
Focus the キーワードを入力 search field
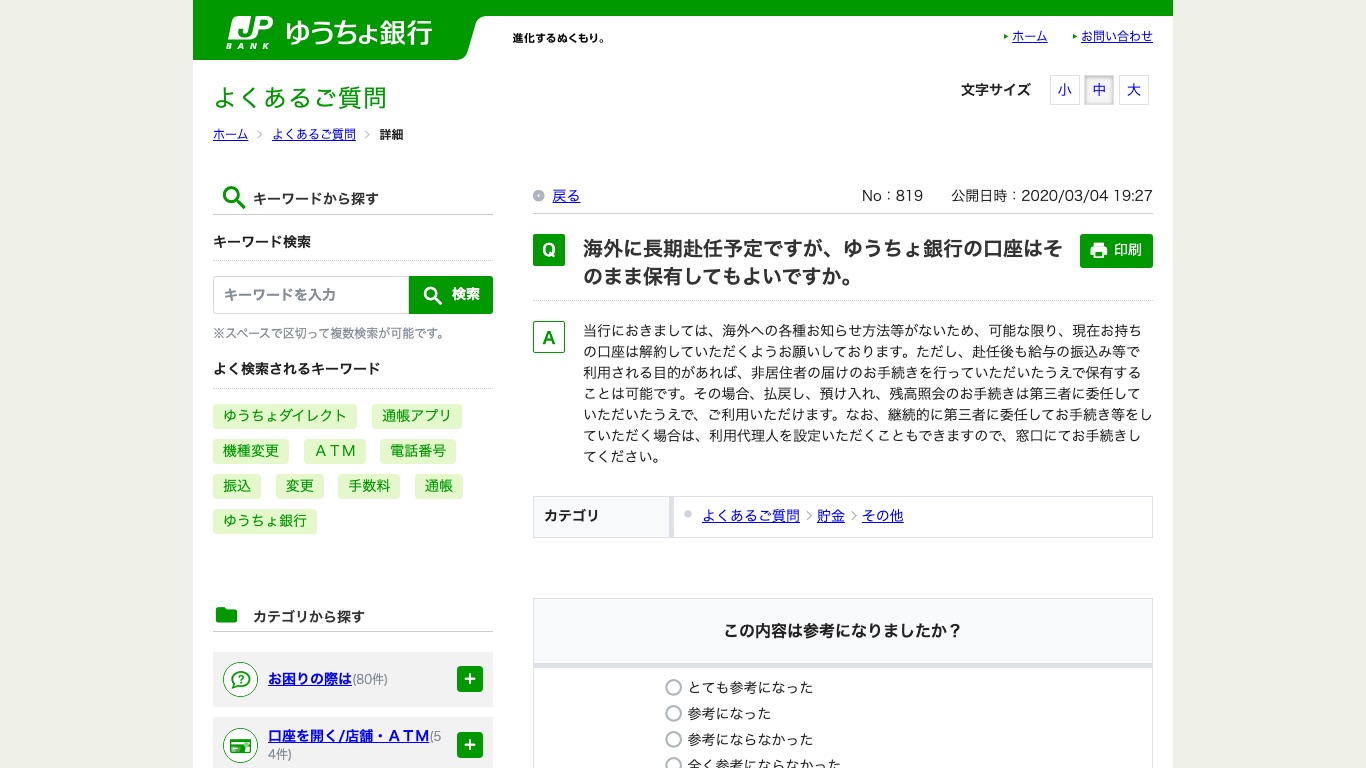pyautogui.click(x=311, y=295)
